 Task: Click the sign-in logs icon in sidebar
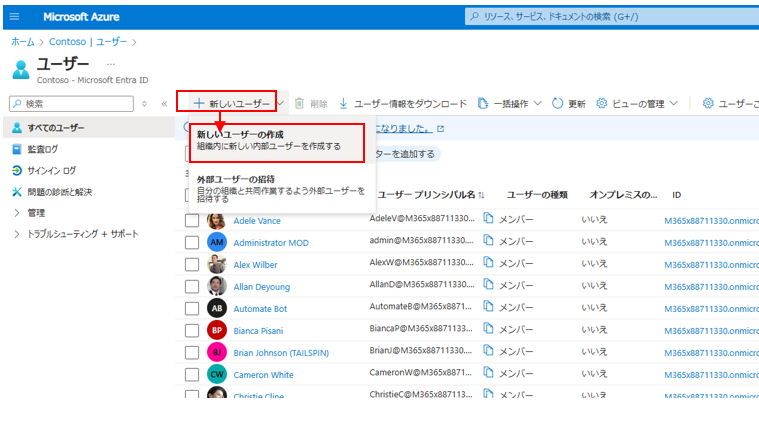pos(17,170)
